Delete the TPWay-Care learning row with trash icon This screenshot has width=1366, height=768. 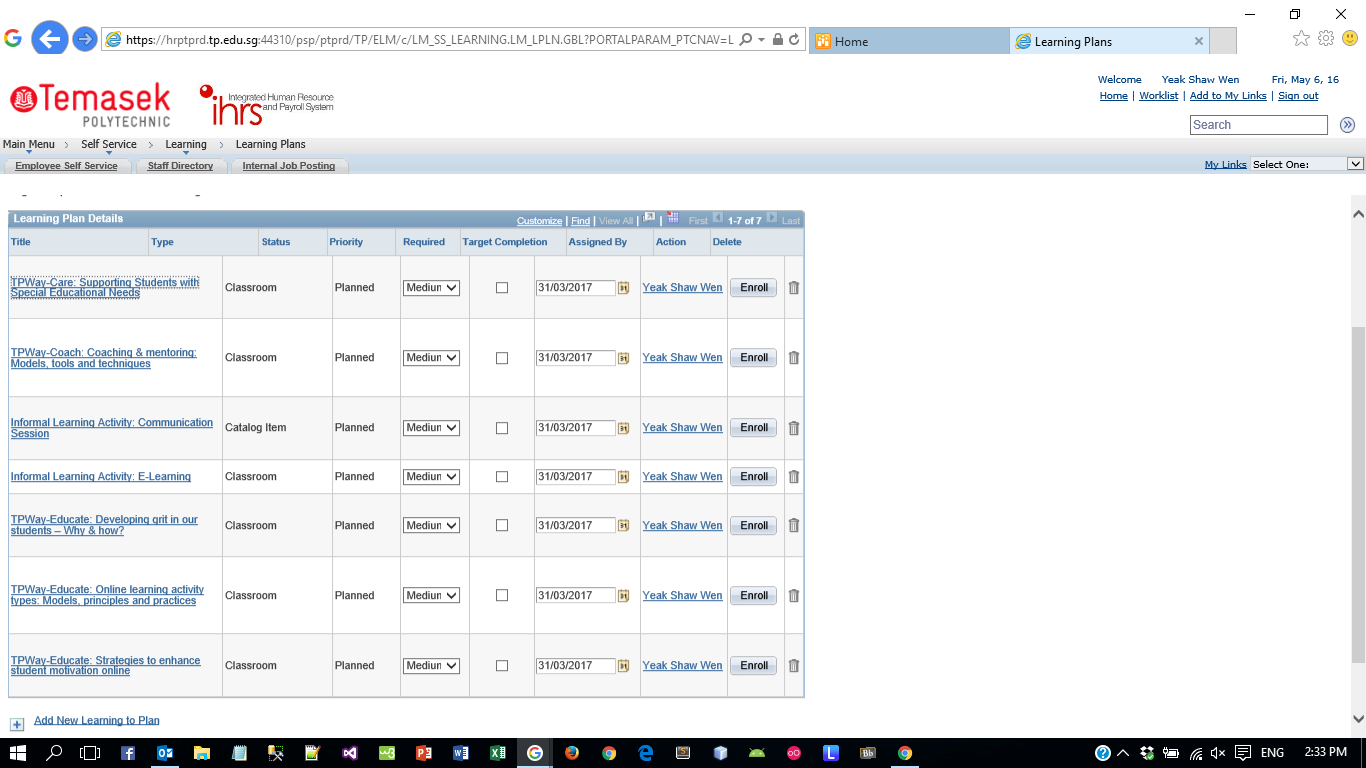point(794,288)
